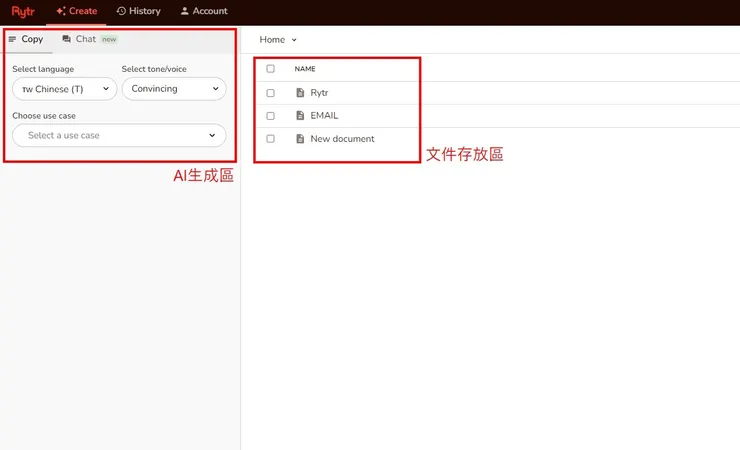740x450 pixels.
Task: Click the History clock icon
Action: (121, 11)
